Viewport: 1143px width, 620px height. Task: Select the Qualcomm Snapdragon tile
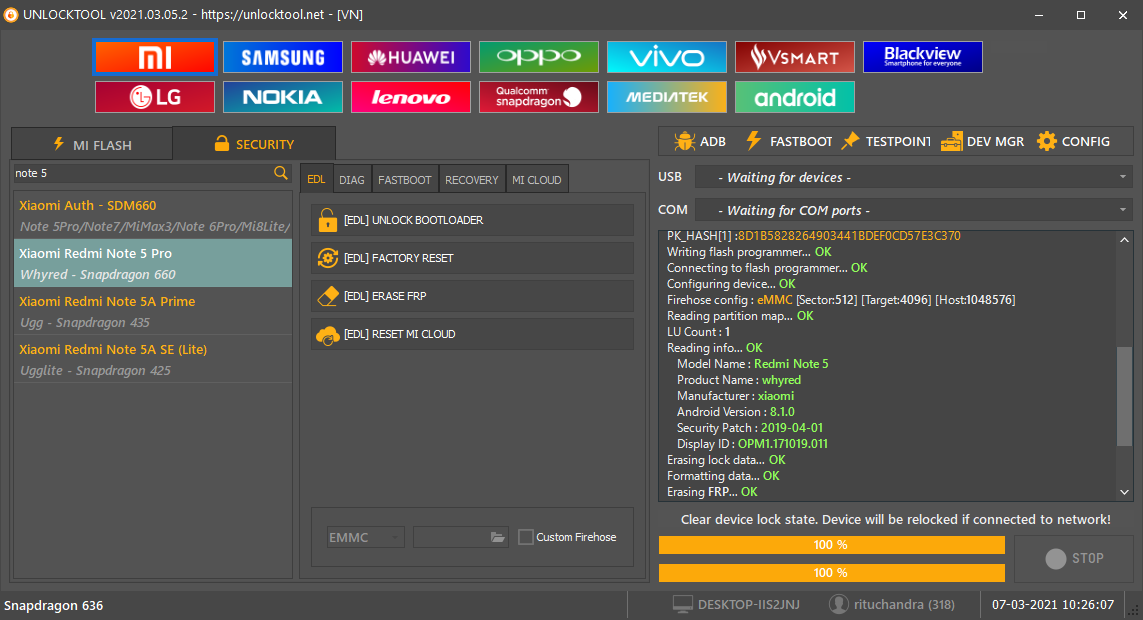(539, 97)
